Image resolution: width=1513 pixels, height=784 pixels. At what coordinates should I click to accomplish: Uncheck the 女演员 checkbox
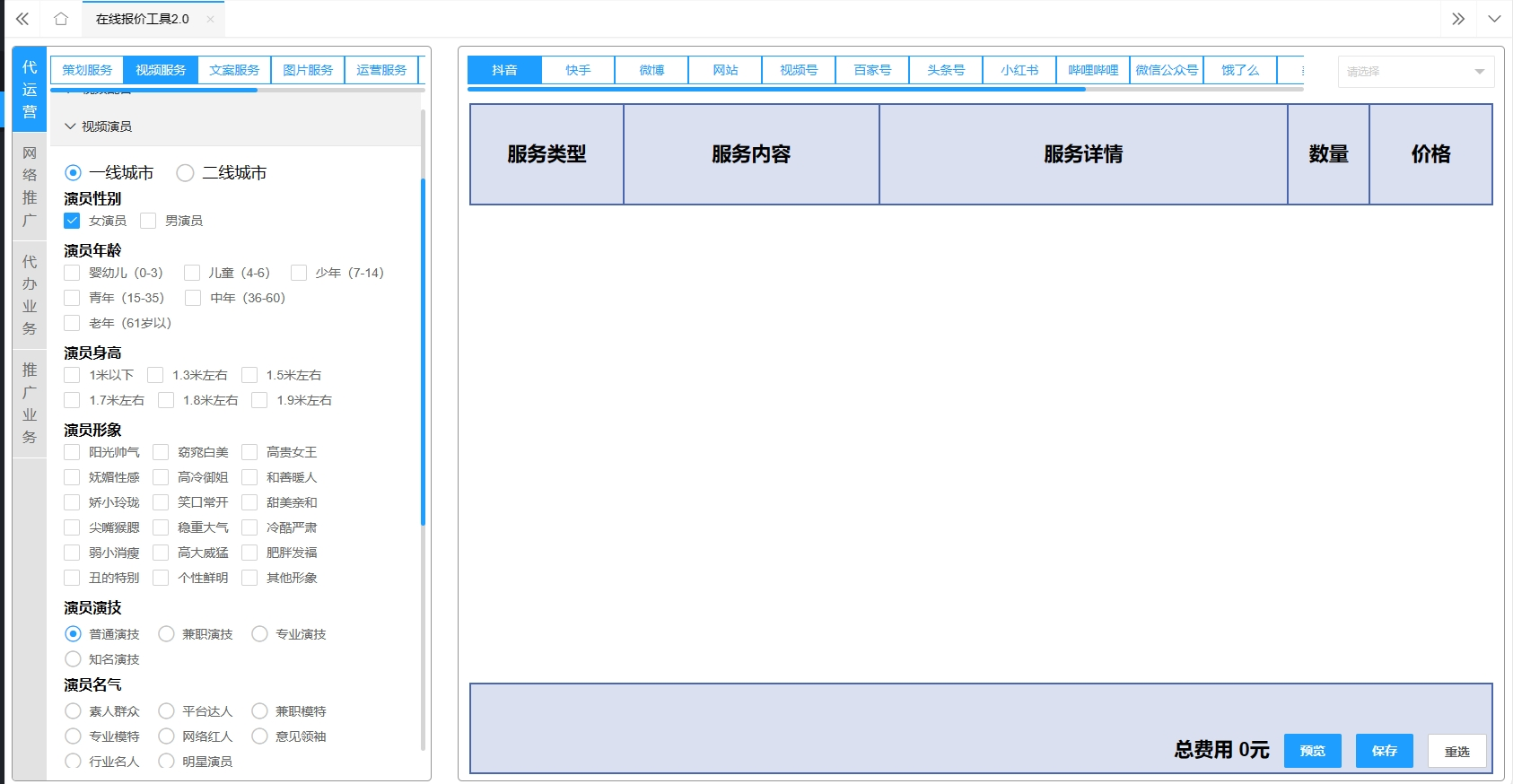(x=73, y=221)
